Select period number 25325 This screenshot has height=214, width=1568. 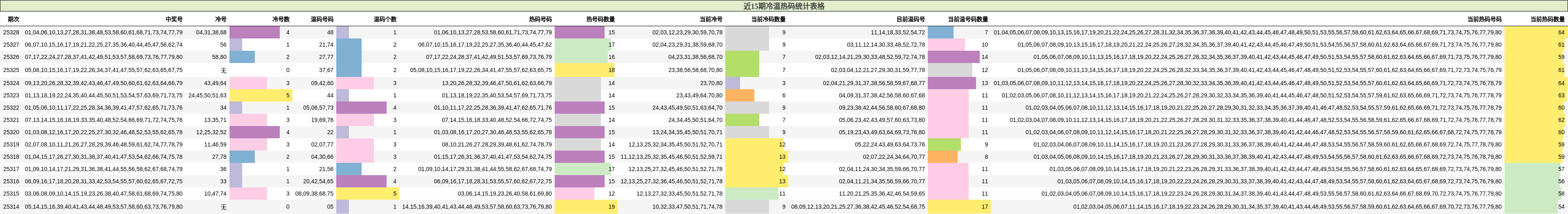coord(11,70)
